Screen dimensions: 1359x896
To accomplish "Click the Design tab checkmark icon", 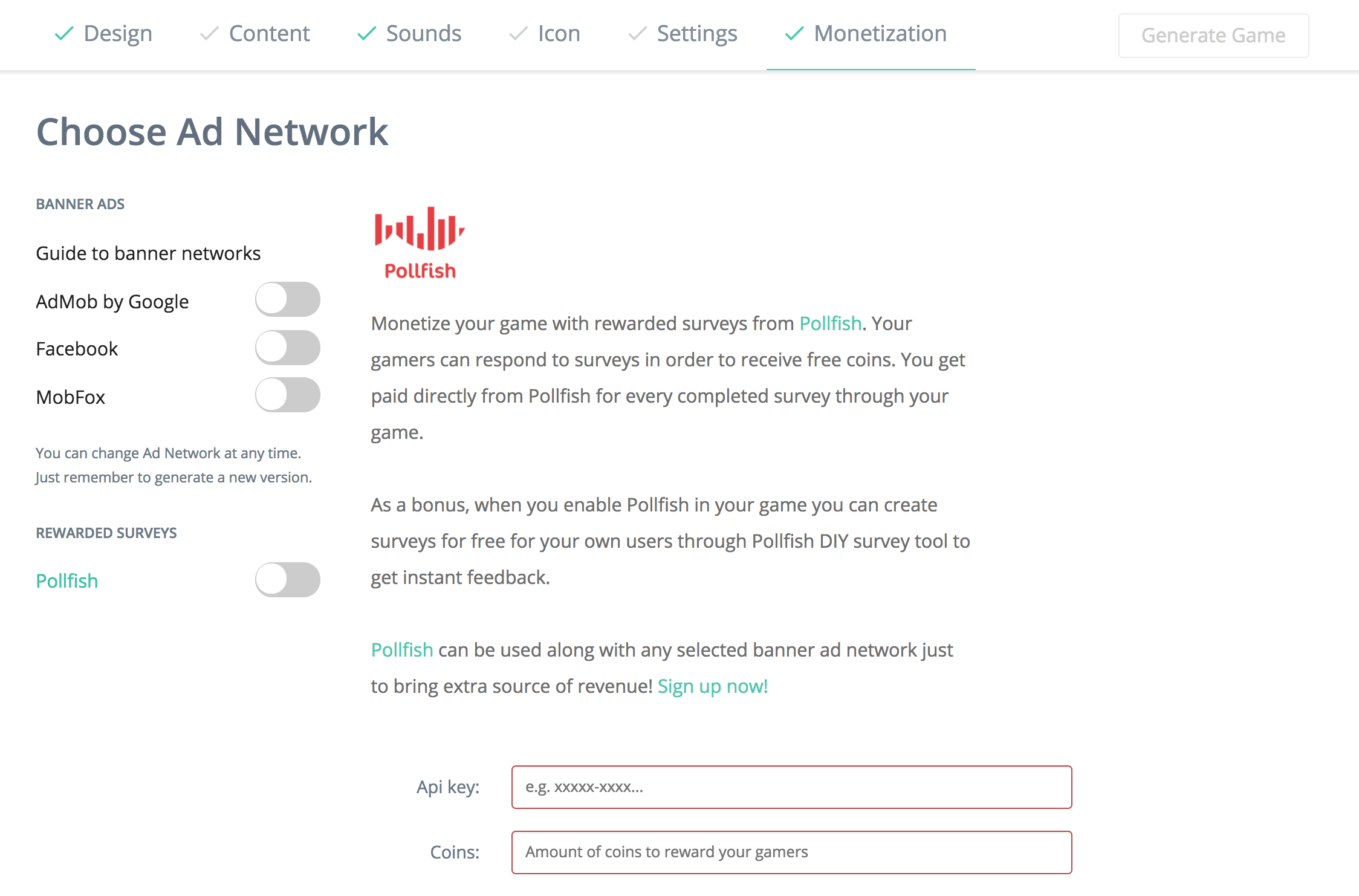I will pyautogui.click(x=64, y=34).
